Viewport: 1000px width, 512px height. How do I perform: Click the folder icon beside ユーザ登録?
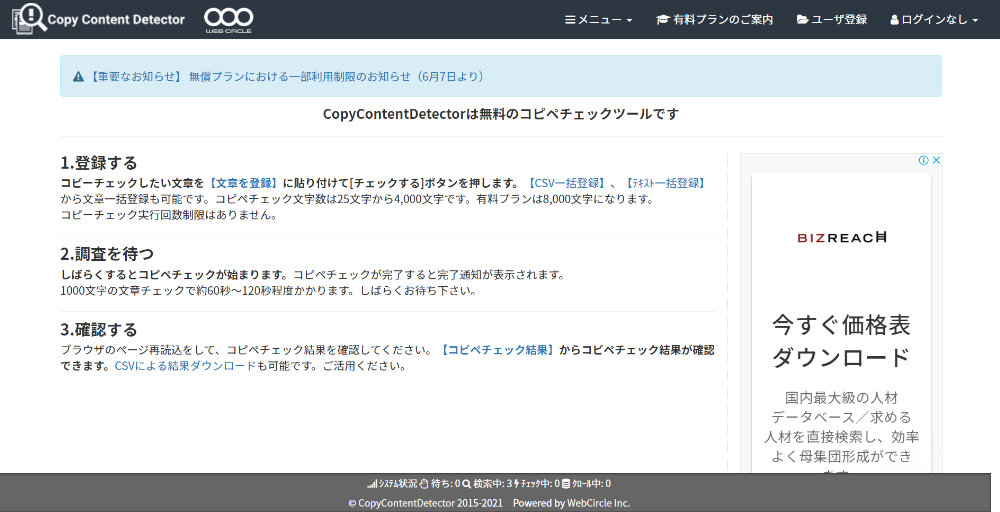pos(802,20)
